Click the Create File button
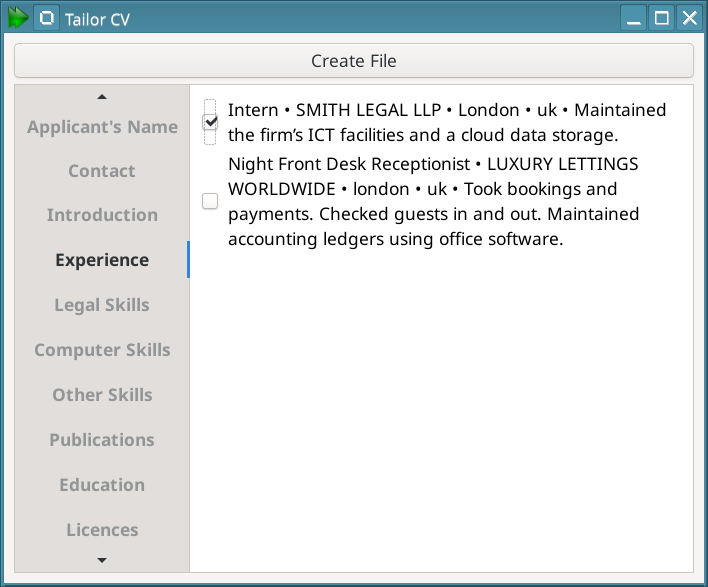708x587 pixels. (x=354, y=61)
